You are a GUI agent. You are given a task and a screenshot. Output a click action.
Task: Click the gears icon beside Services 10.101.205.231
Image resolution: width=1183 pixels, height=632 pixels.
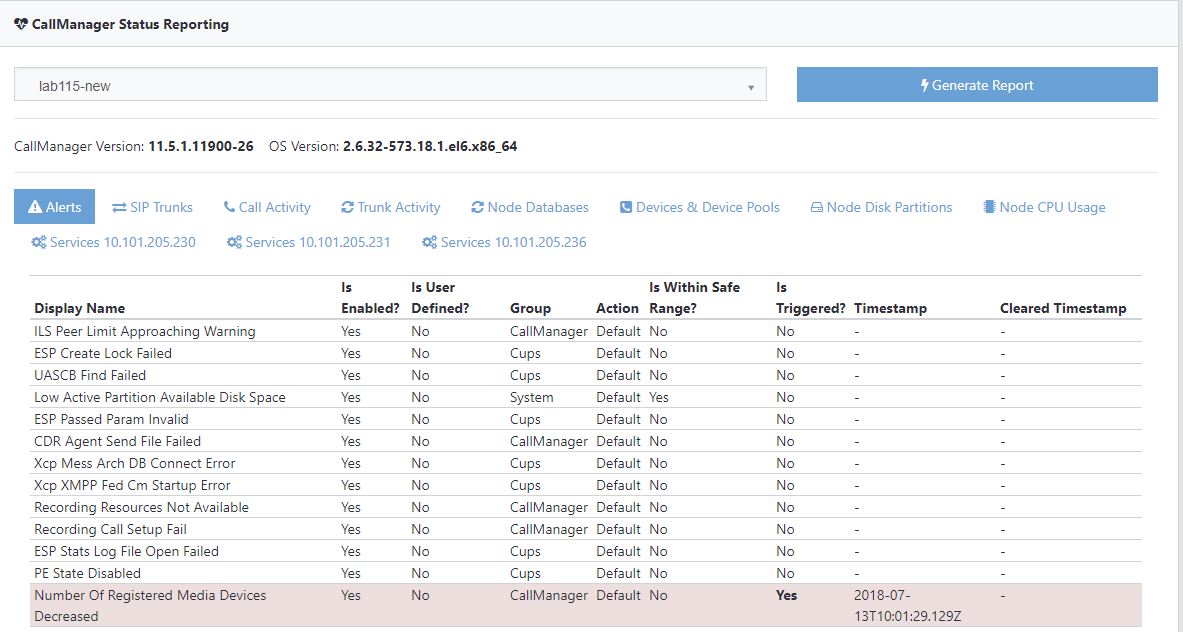234,242
